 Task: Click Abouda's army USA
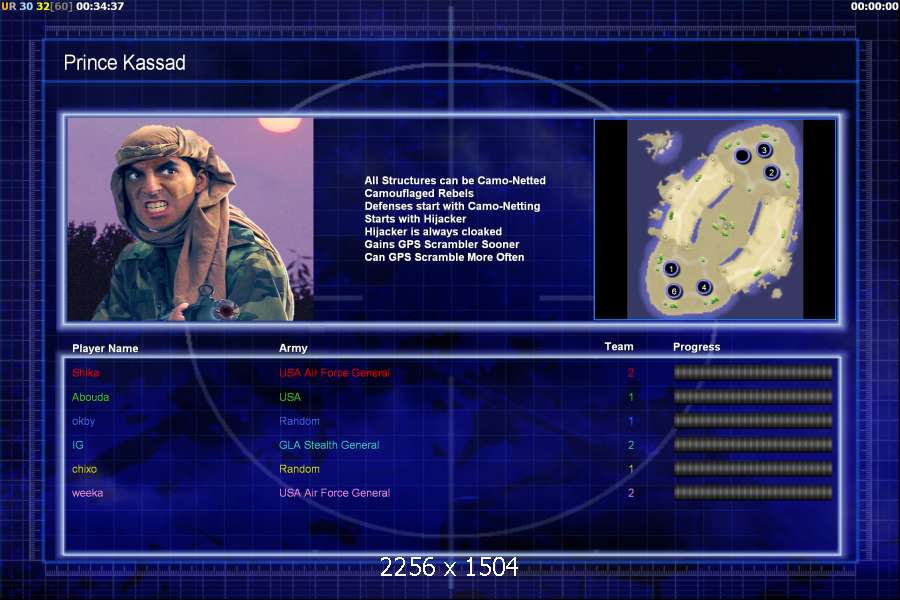pyautogui.click(x=290, y=397)
